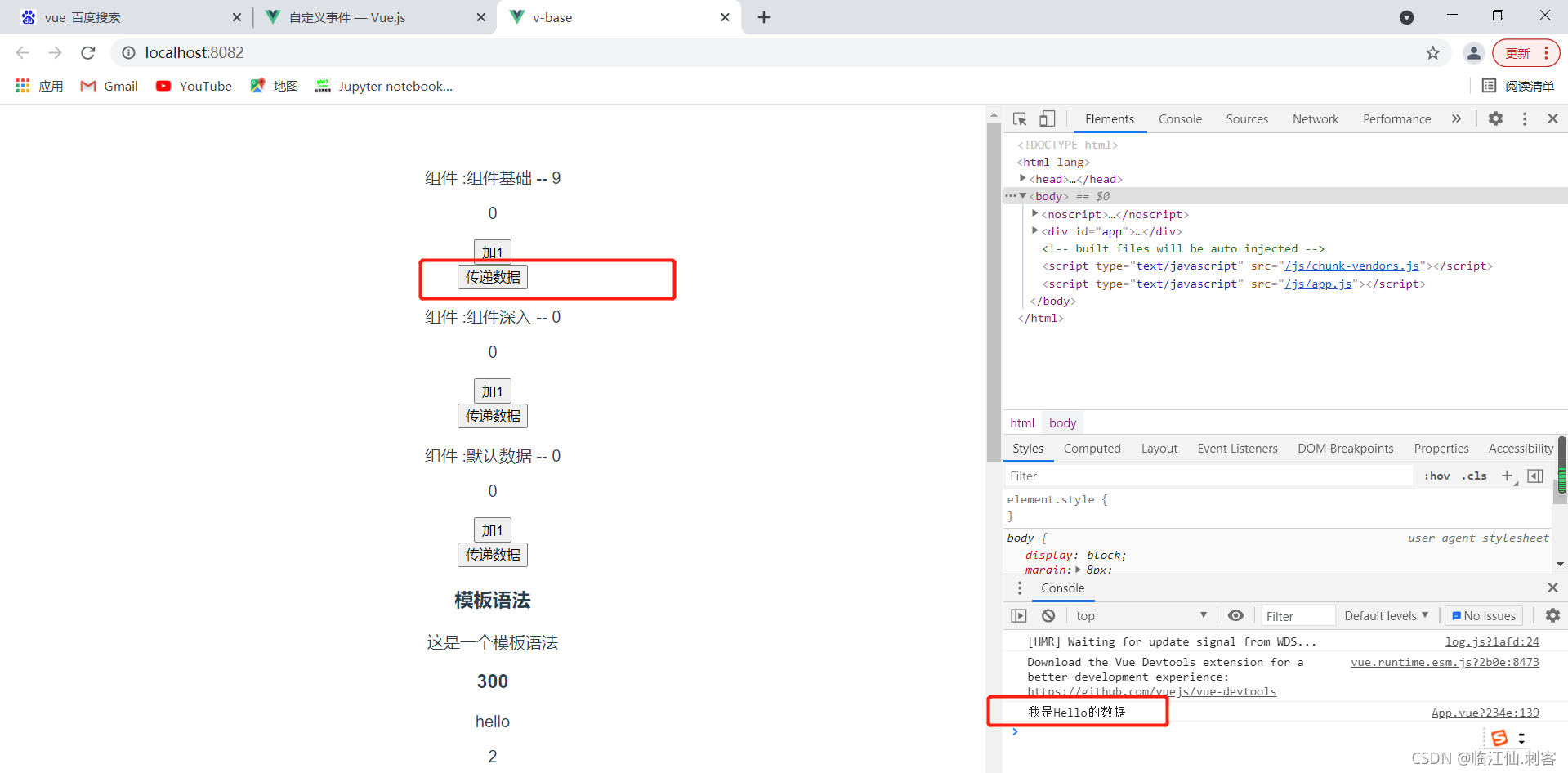Expand the margin property triangle
Screen dimensions: 1568x773
(x=1079, y=570)
